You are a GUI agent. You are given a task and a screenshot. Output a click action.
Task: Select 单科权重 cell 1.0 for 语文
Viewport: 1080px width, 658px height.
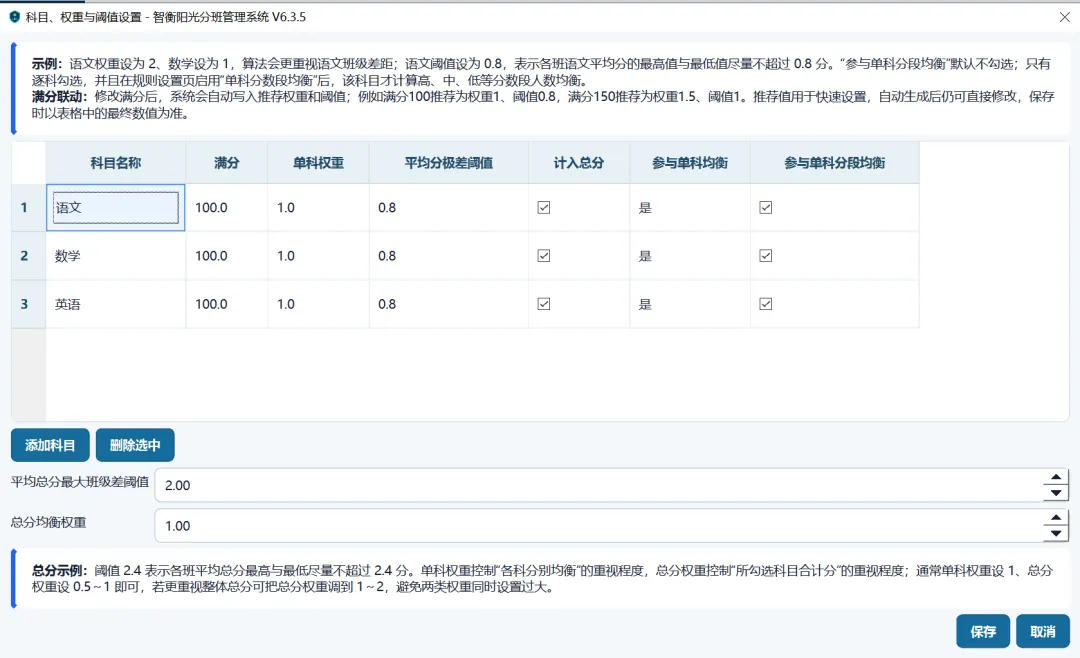(318, 207)
